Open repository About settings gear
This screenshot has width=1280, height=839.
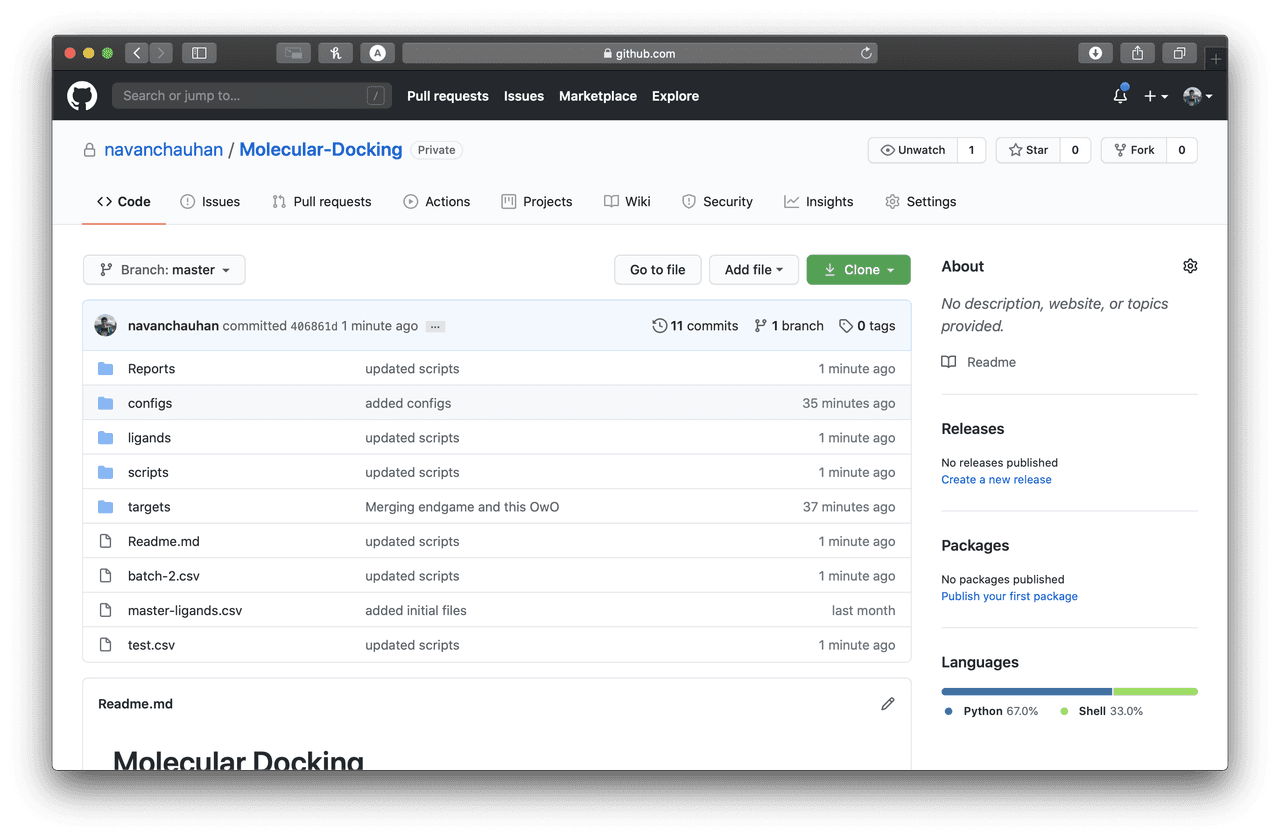pyautogui.click(x=1190, y=266)
